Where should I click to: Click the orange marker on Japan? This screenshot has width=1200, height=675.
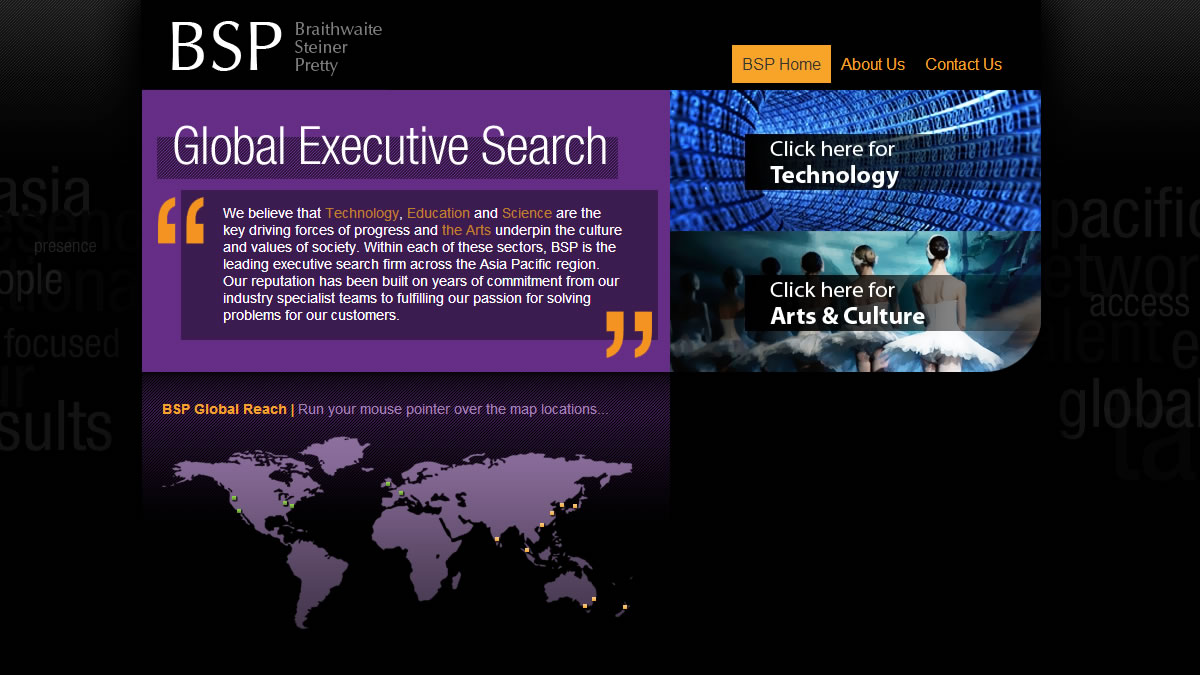[x=575, y=506]
